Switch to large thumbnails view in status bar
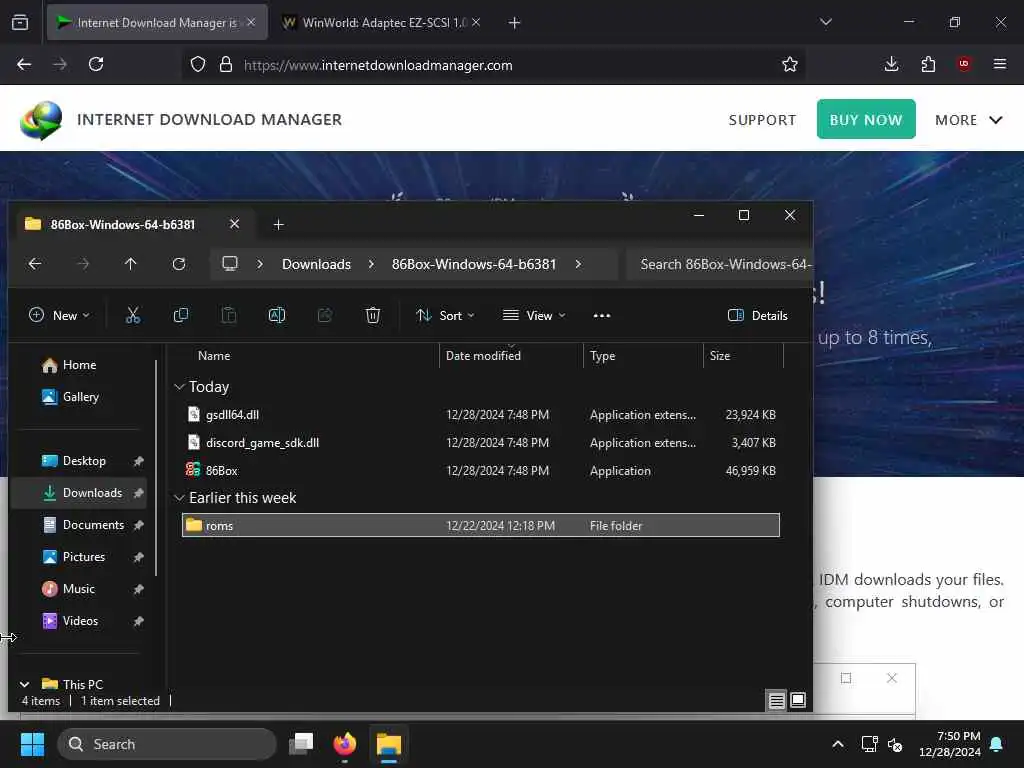Image resolution: width=1024 pixels, height=768 pixels. pos(798,700)
